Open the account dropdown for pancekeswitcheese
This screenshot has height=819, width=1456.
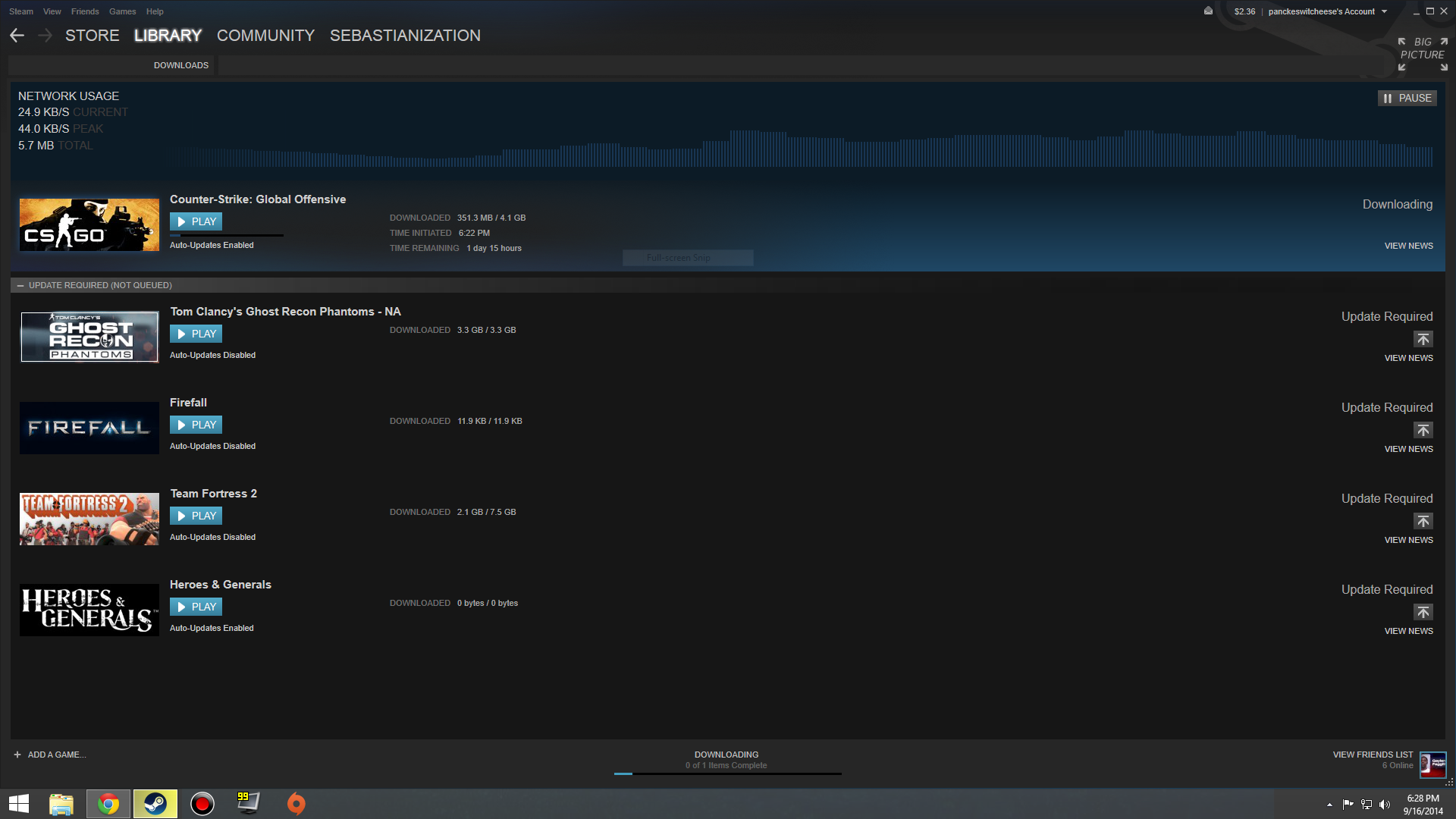click(x=1328, y=11)
